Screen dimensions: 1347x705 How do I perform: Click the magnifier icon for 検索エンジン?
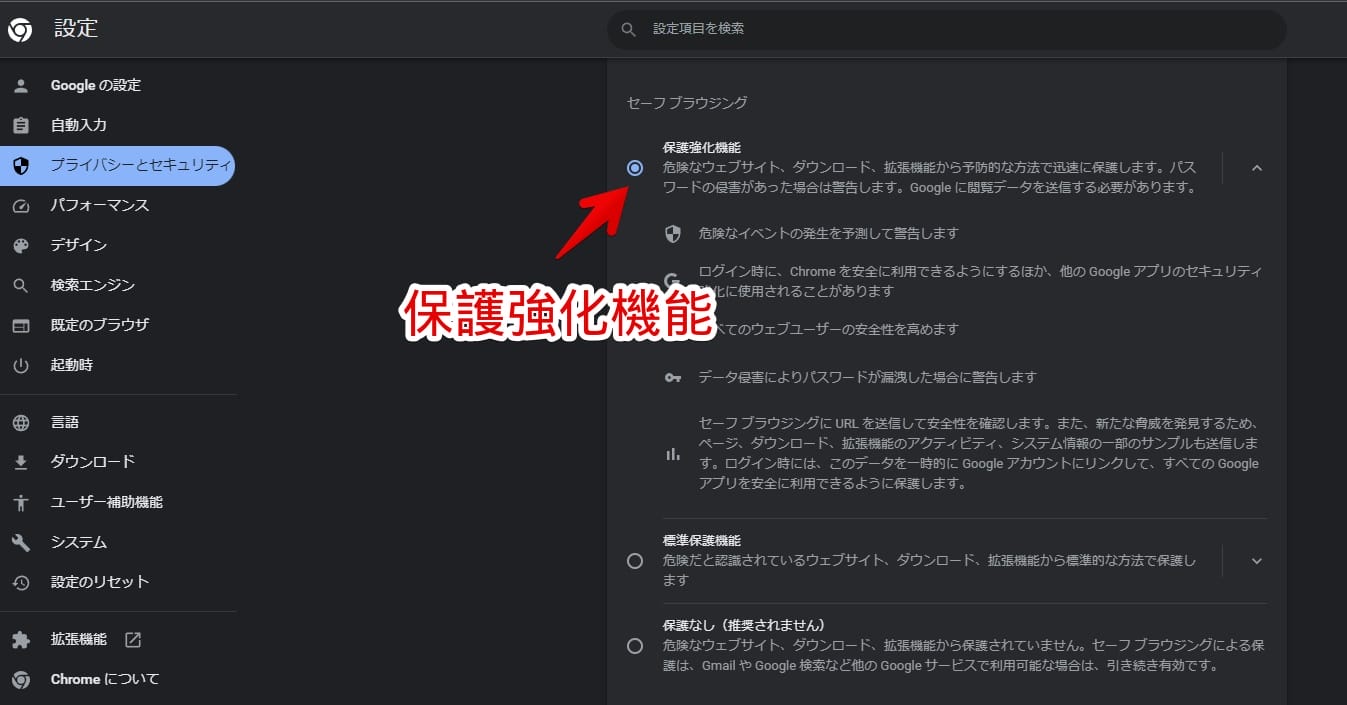click(21, 285)
